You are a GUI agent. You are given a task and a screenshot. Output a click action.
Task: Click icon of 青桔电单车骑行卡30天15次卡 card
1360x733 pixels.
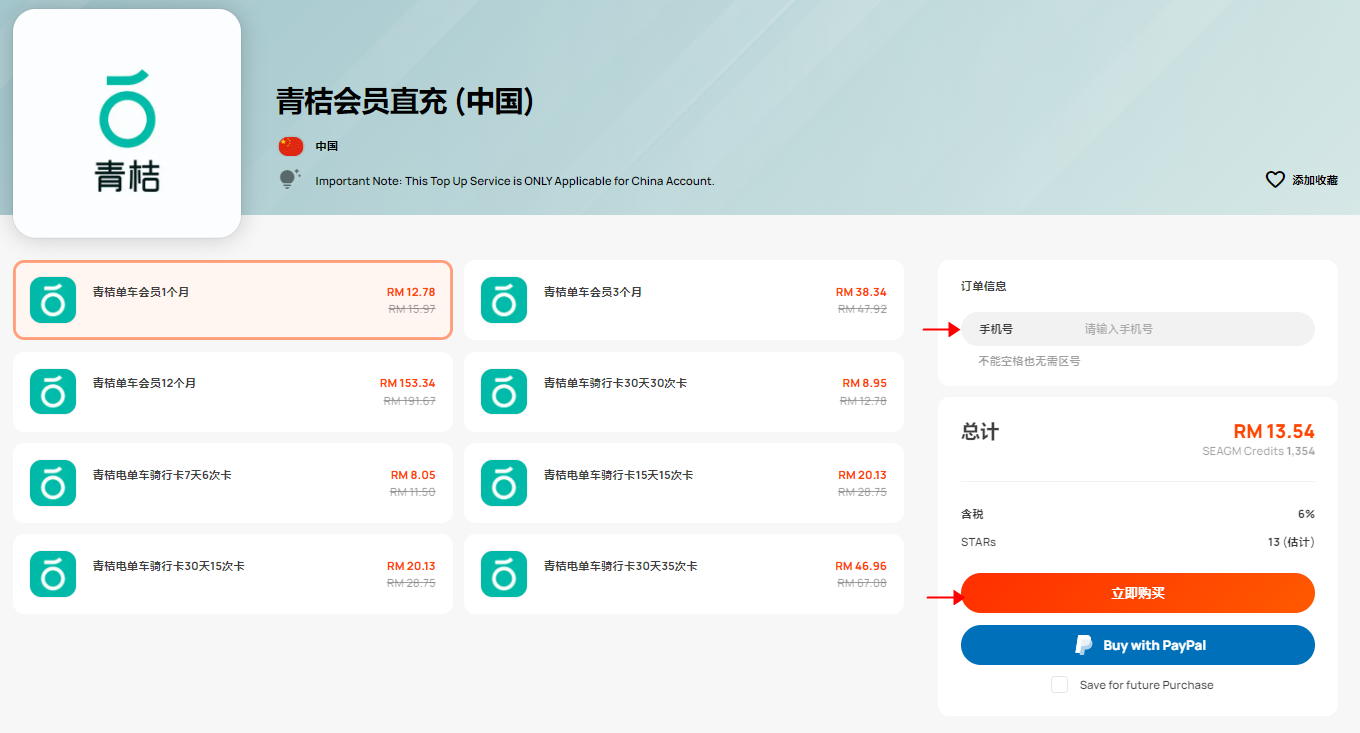pos(53,574)
